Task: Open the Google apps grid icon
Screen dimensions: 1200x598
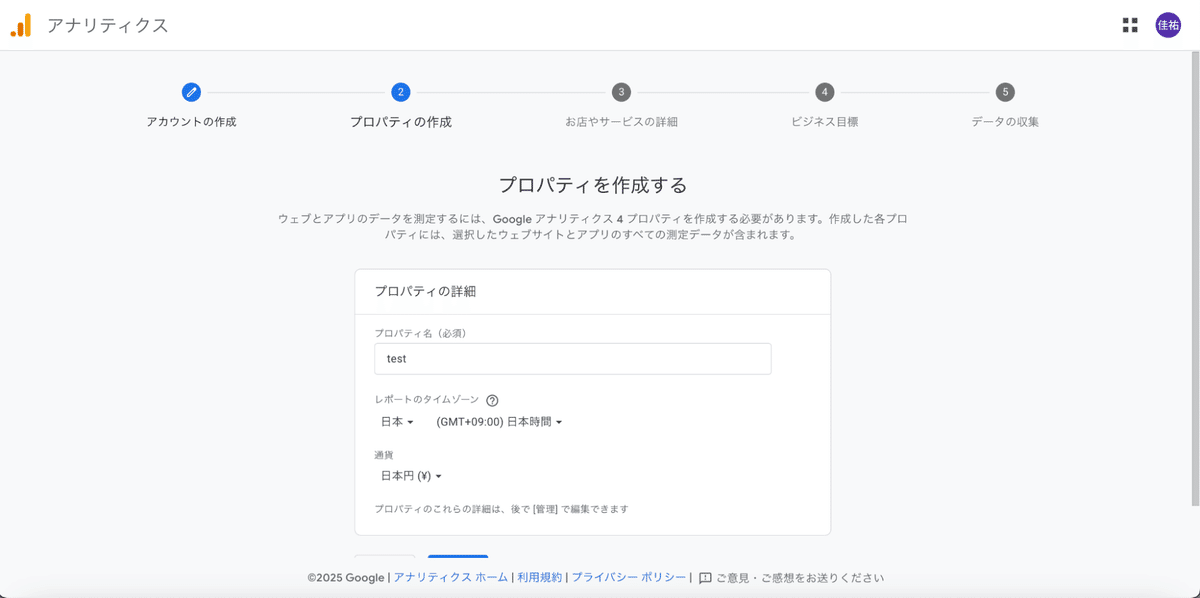Action: point(1130,25)
